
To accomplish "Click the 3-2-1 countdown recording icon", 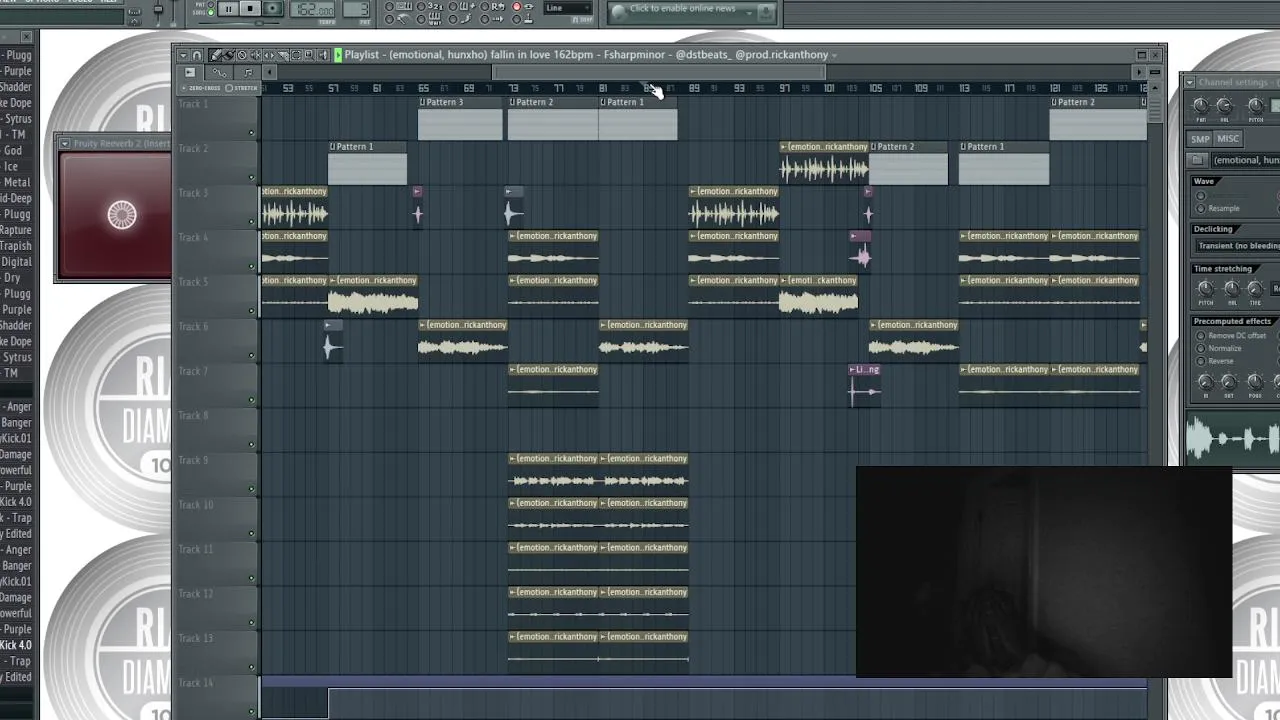I will 436,7.
